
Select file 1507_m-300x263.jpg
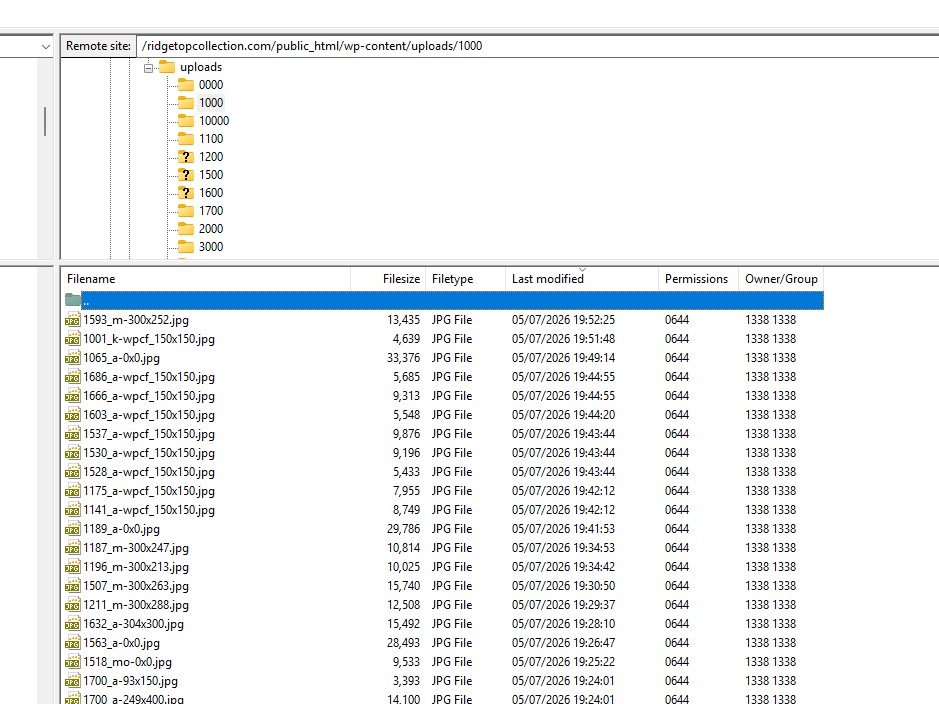pos(135,586)
